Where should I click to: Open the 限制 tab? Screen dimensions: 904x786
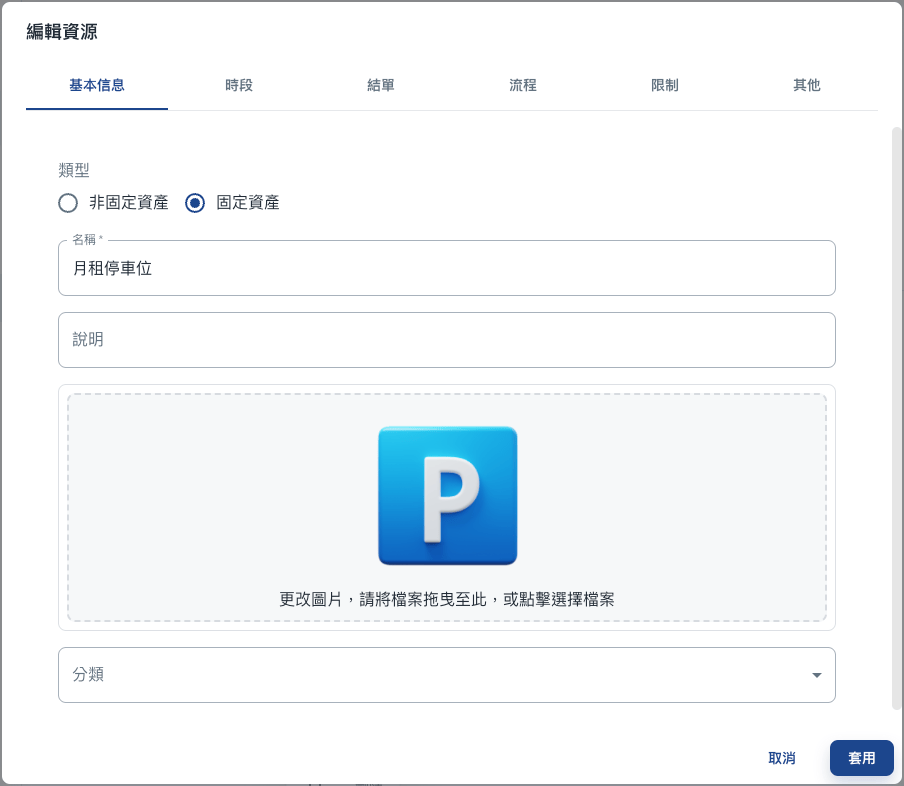[x=665, y=86]
